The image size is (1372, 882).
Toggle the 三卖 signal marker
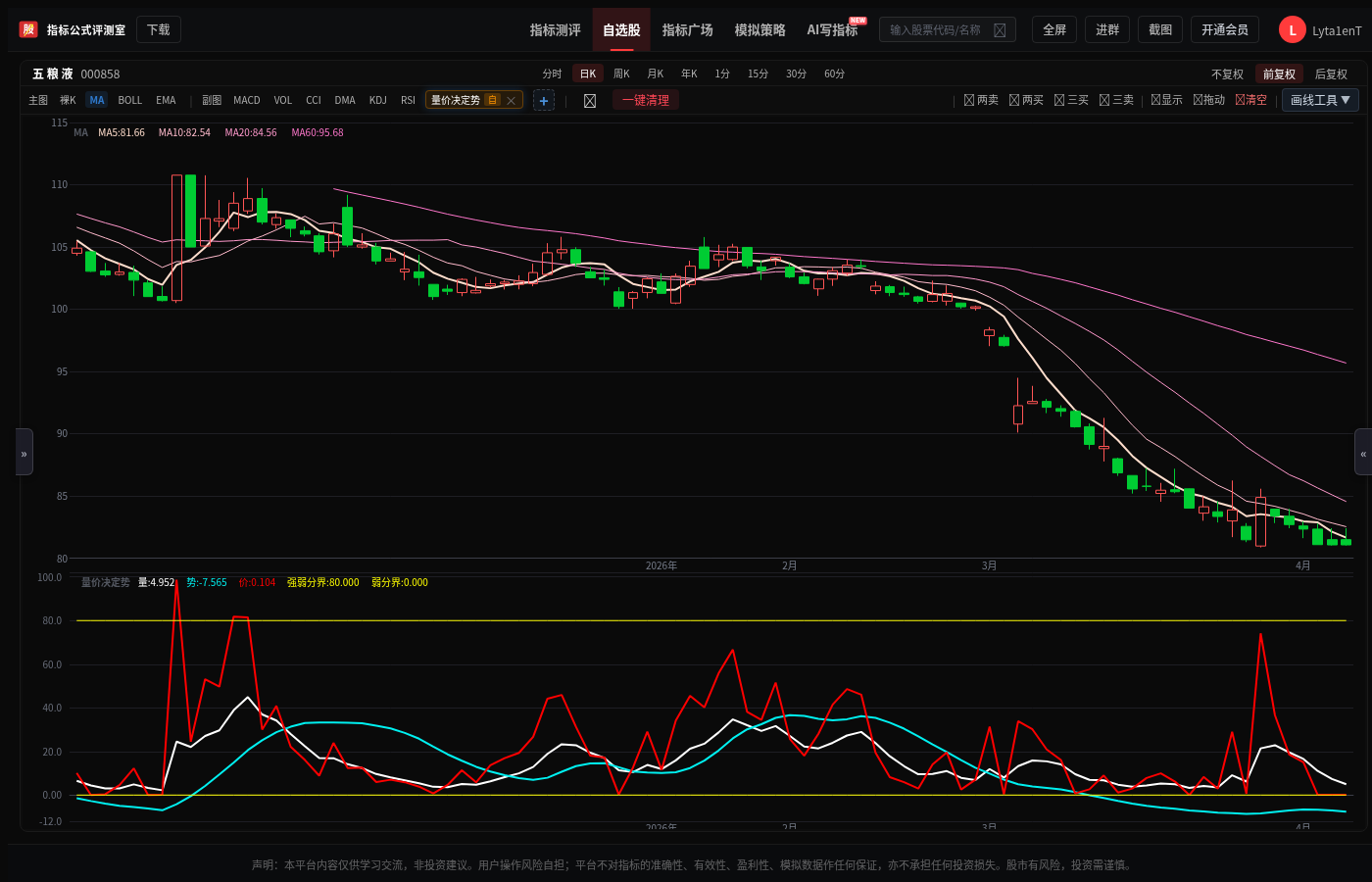coord(1116,100)
